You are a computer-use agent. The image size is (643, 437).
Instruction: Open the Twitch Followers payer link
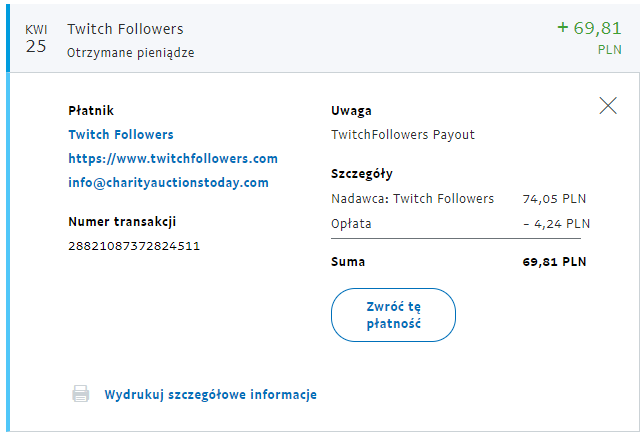pos(121,134)
